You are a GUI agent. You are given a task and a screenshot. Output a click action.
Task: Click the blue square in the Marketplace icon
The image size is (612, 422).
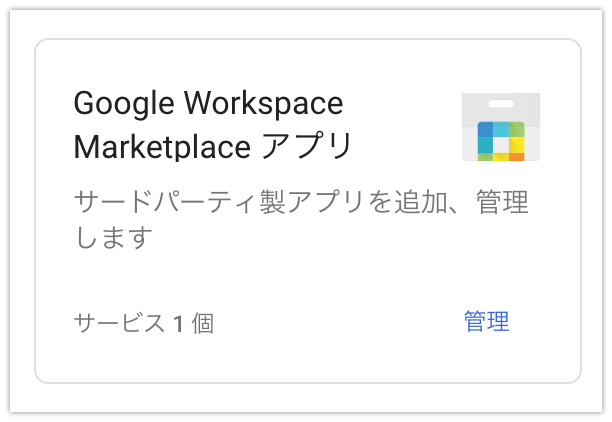(x=485, y=129)
